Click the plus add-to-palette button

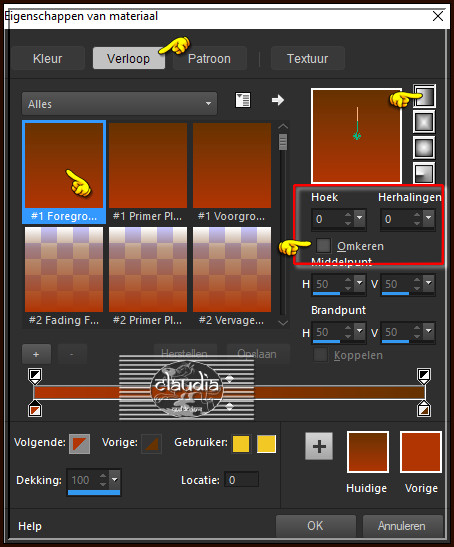pyautogui.click(x=319, y=446)
